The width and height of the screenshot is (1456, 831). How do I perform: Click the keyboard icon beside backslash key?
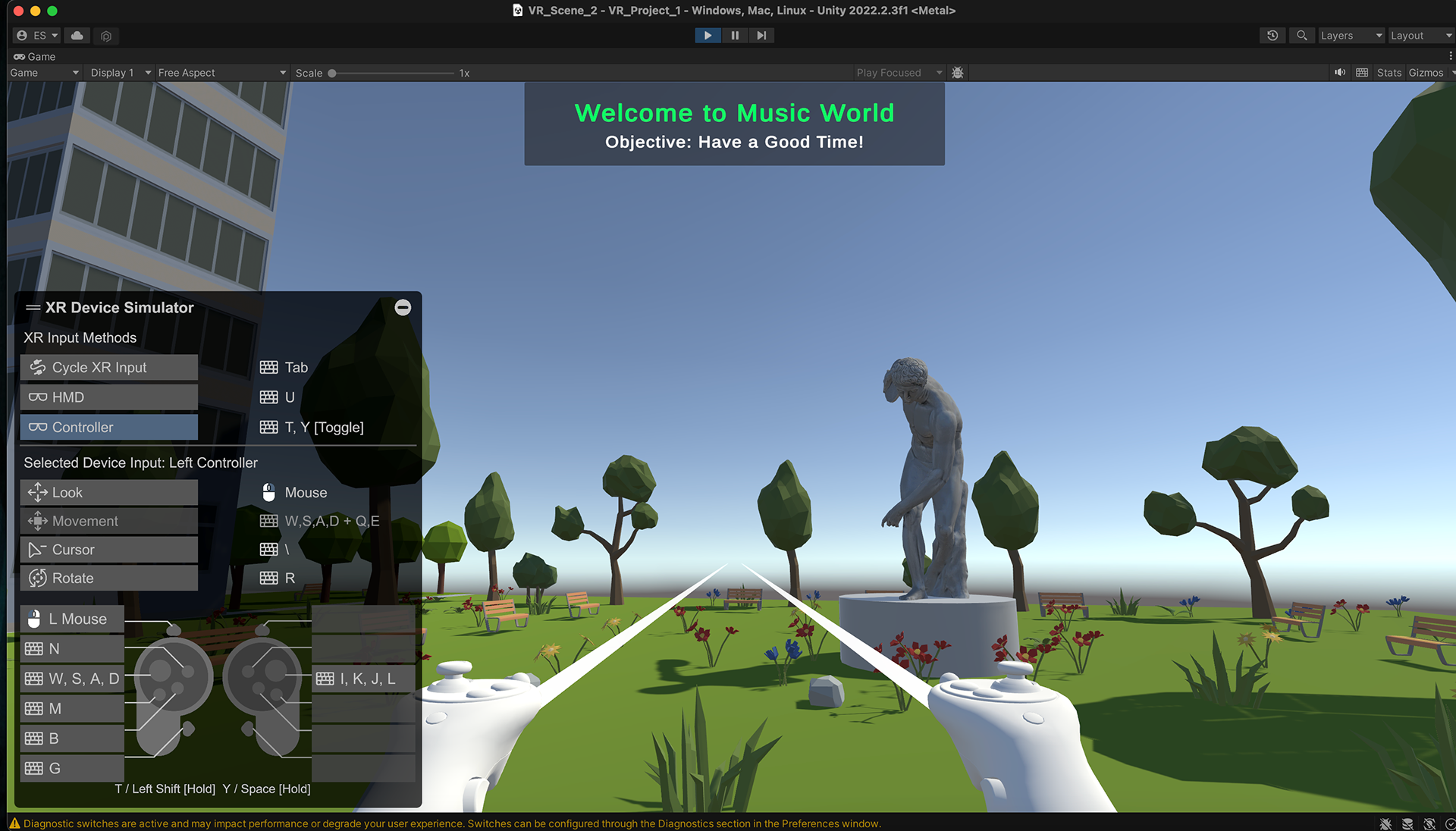coord(269,550)
